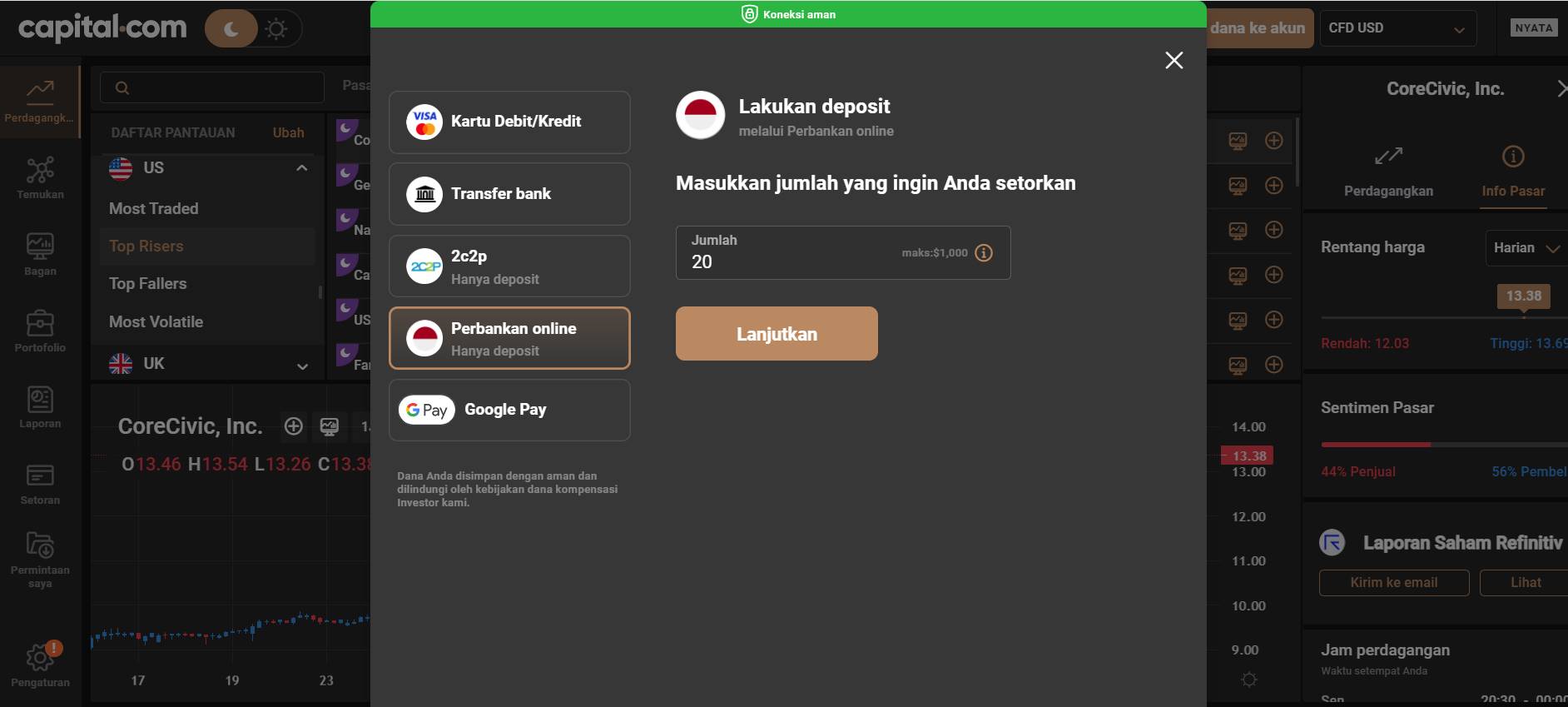Click Ubah to edit watchlist

pos(288,132)
